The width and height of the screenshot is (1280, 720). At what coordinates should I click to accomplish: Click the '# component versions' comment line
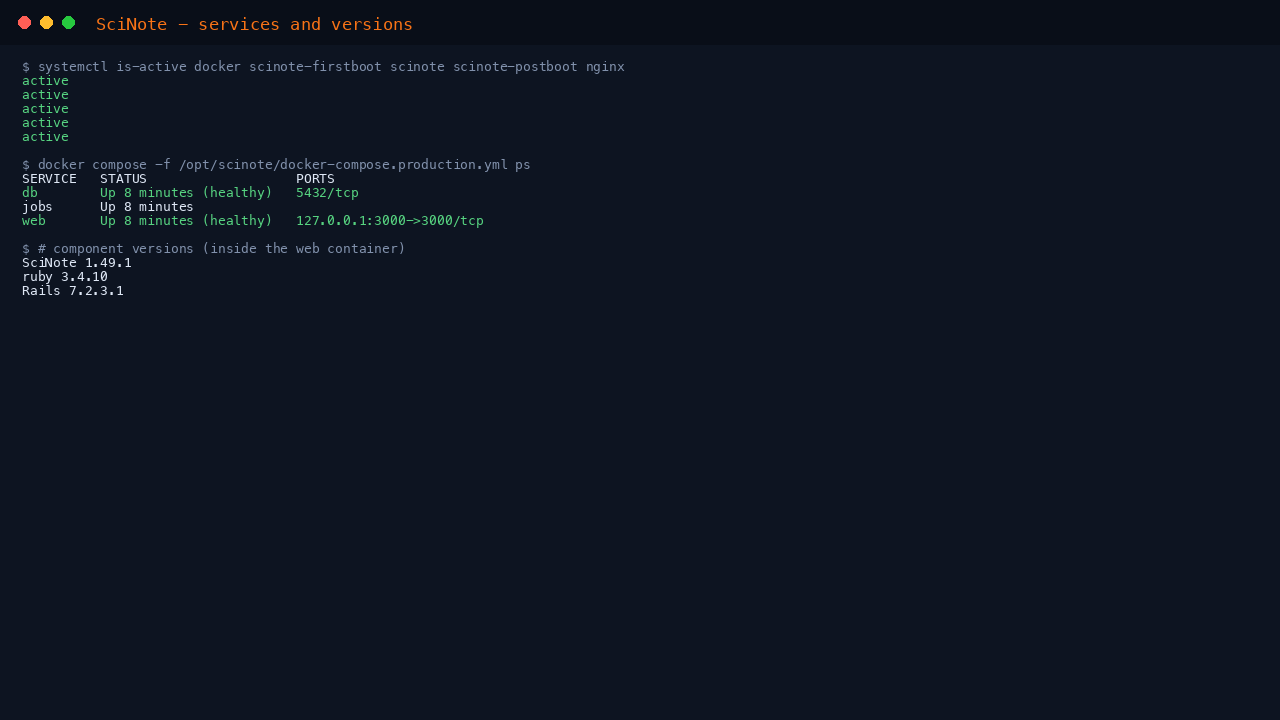pos(214,249)
